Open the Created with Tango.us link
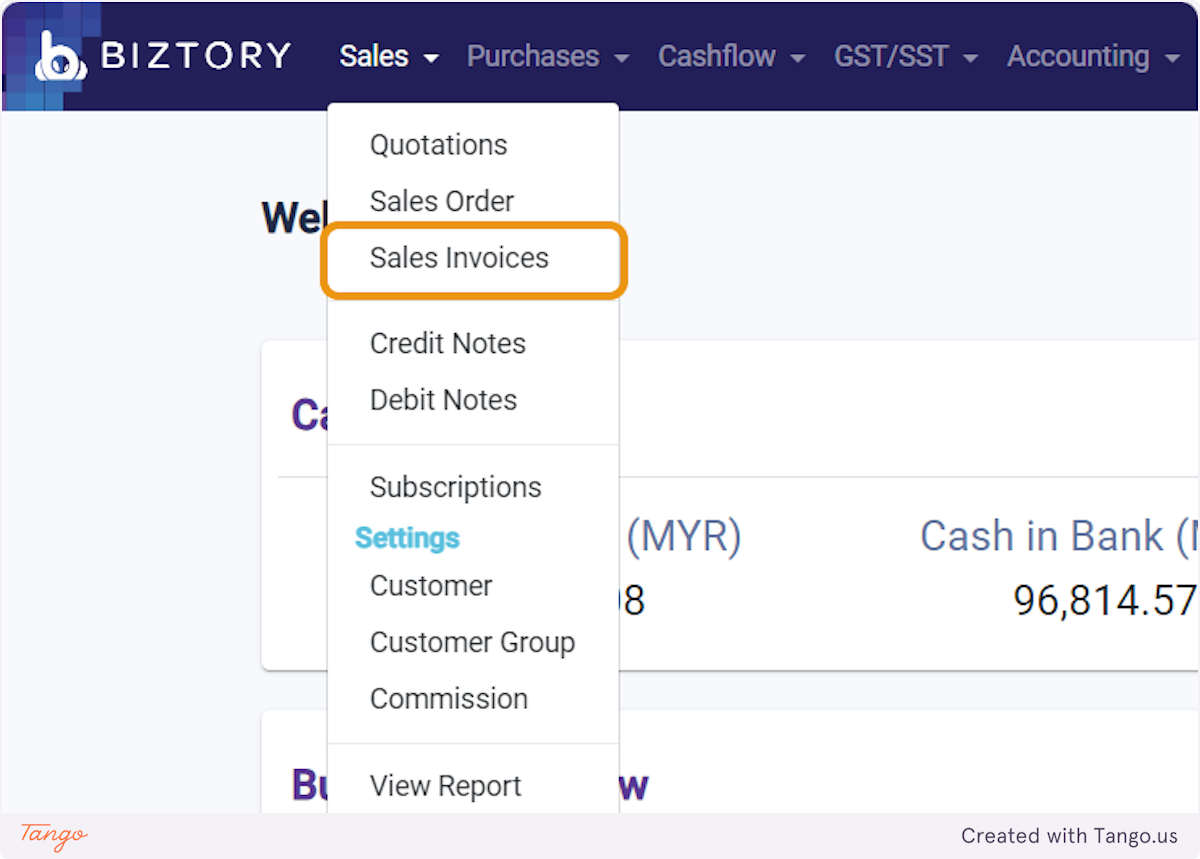The width and height of the screenshot is (1200, 859). click(x=1070, y=836)
